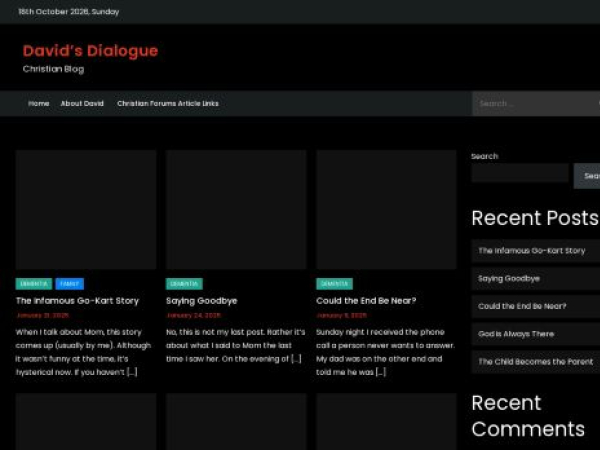The width and height of the screenshot is (600, 450).
Task: Select Dementia tag on Could the End post
Action: 334,284
